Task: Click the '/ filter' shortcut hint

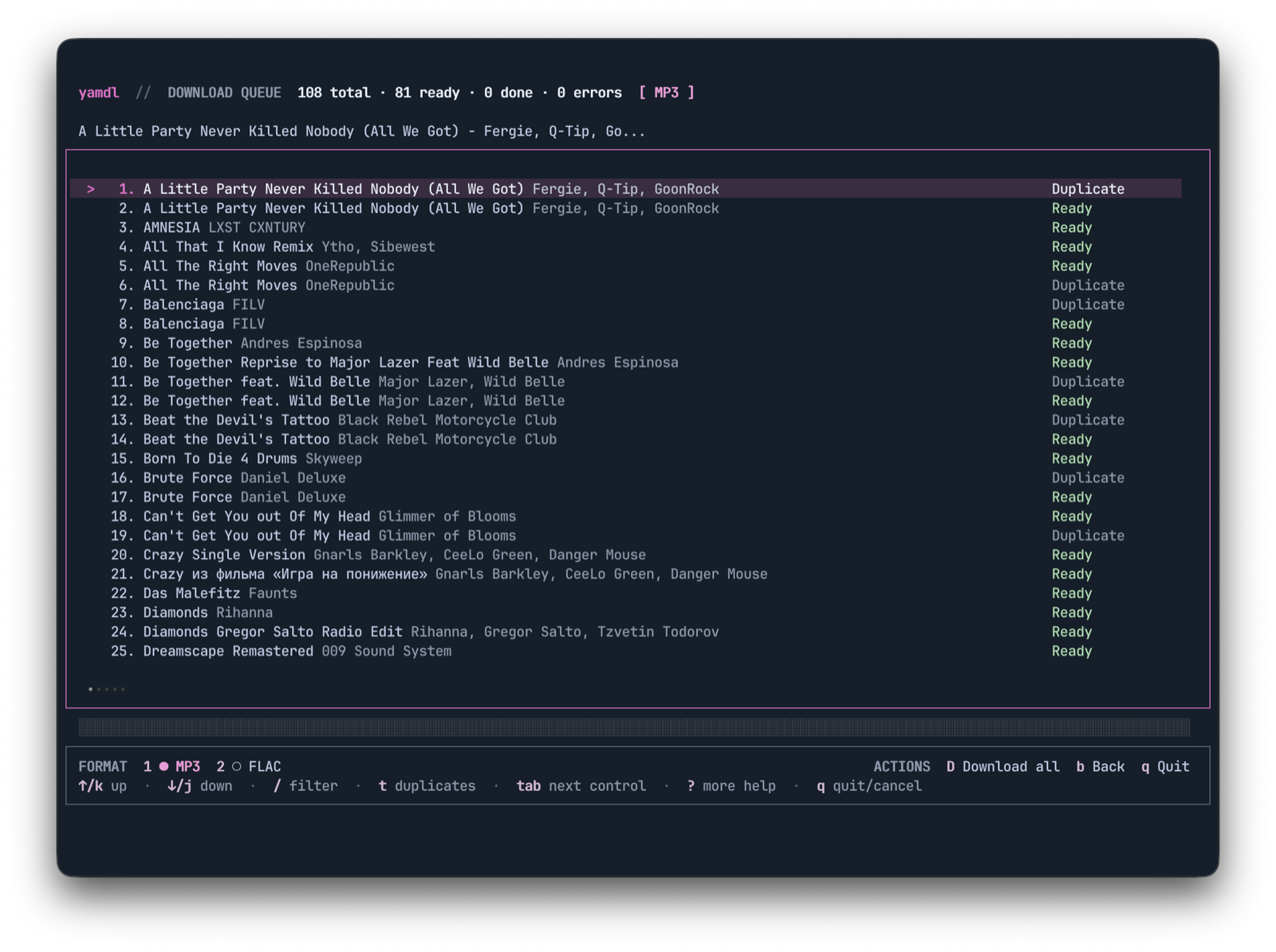Action: coord(305,786)
